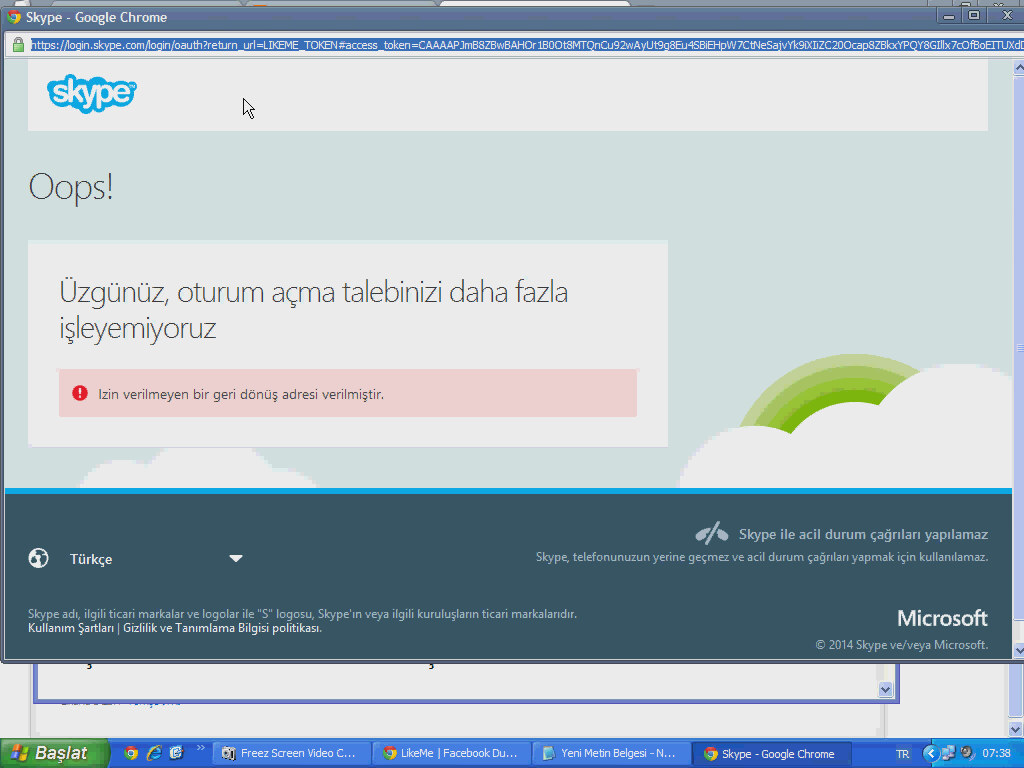Open Chrome from the quick launch bar
This screenshot has height=768, width=1024.
[131, 753]
